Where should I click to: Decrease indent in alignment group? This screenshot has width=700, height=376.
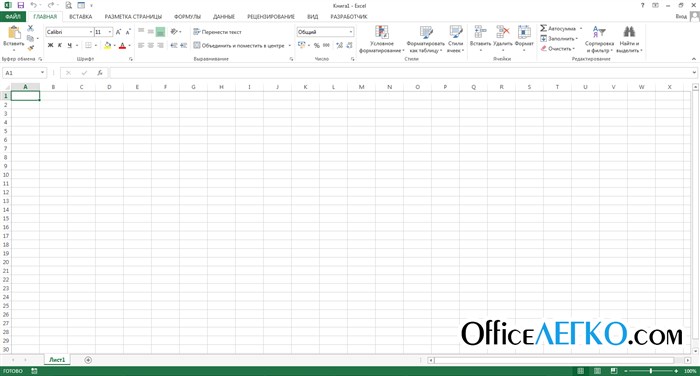click(174, 45)
